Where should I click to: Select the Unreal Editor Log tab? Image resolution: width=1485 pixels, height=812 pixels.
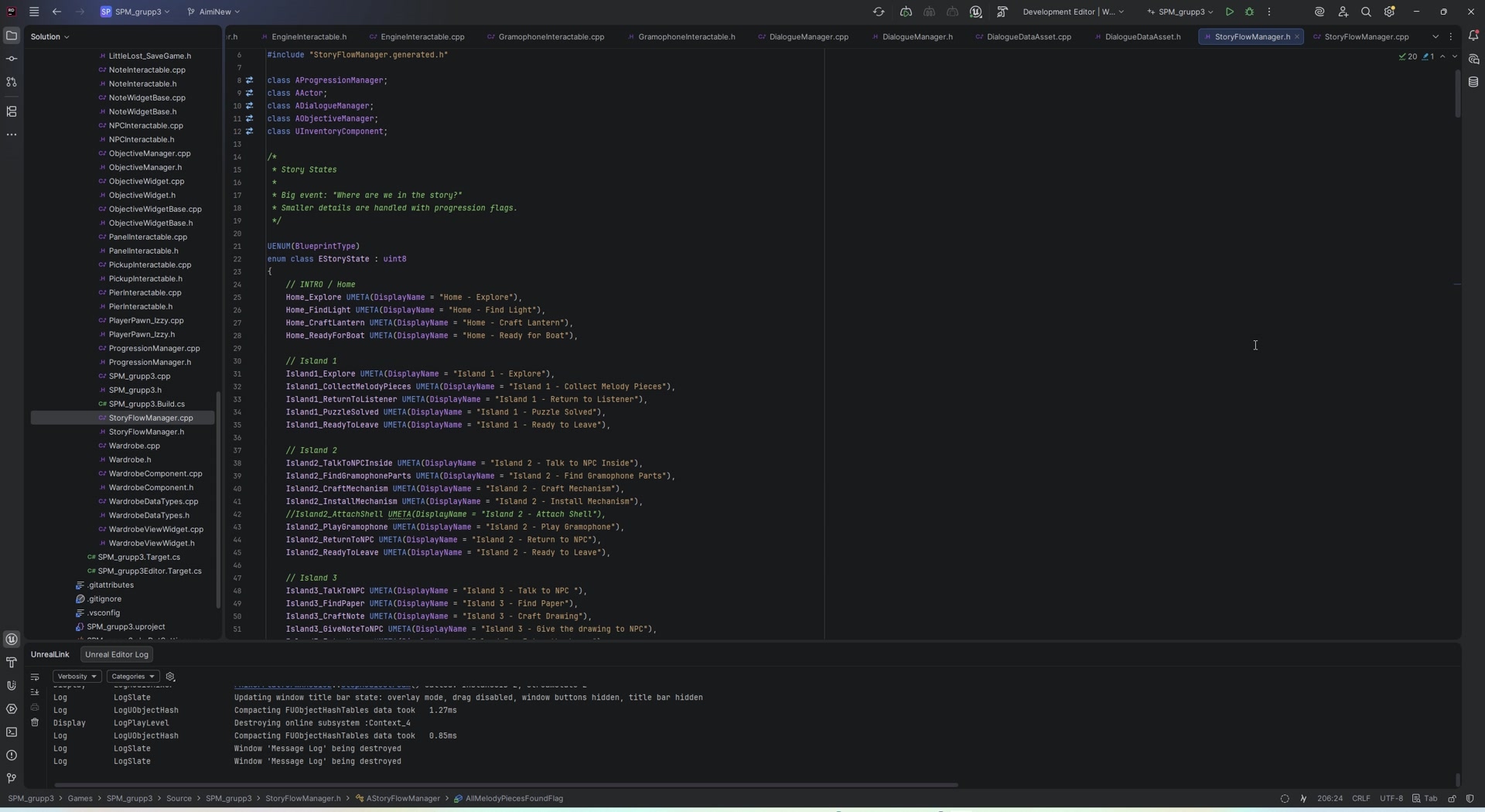(116, 655)
